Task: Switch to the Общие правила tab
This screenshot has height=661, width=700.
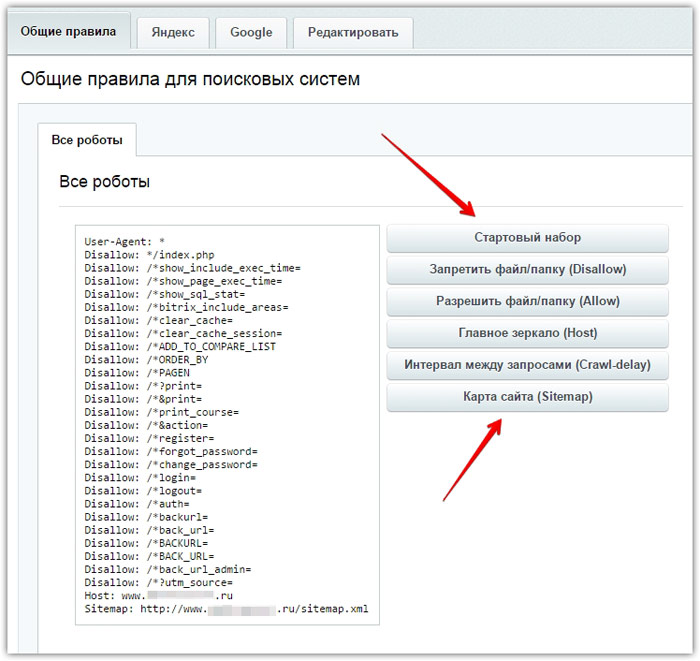Action: (68, 32)
